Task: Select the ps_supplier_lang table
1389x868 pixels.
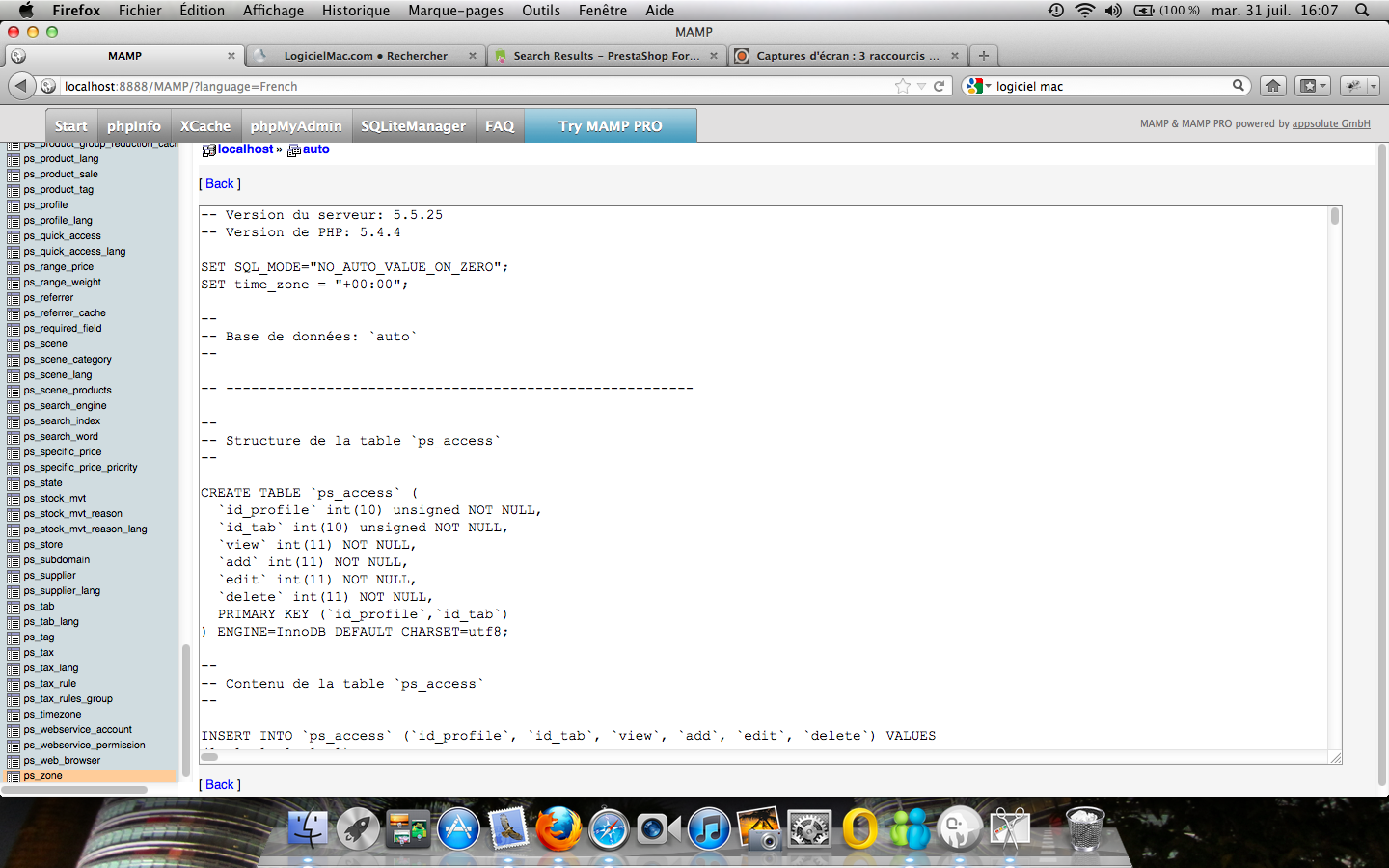Action: (x=62, y=590)
